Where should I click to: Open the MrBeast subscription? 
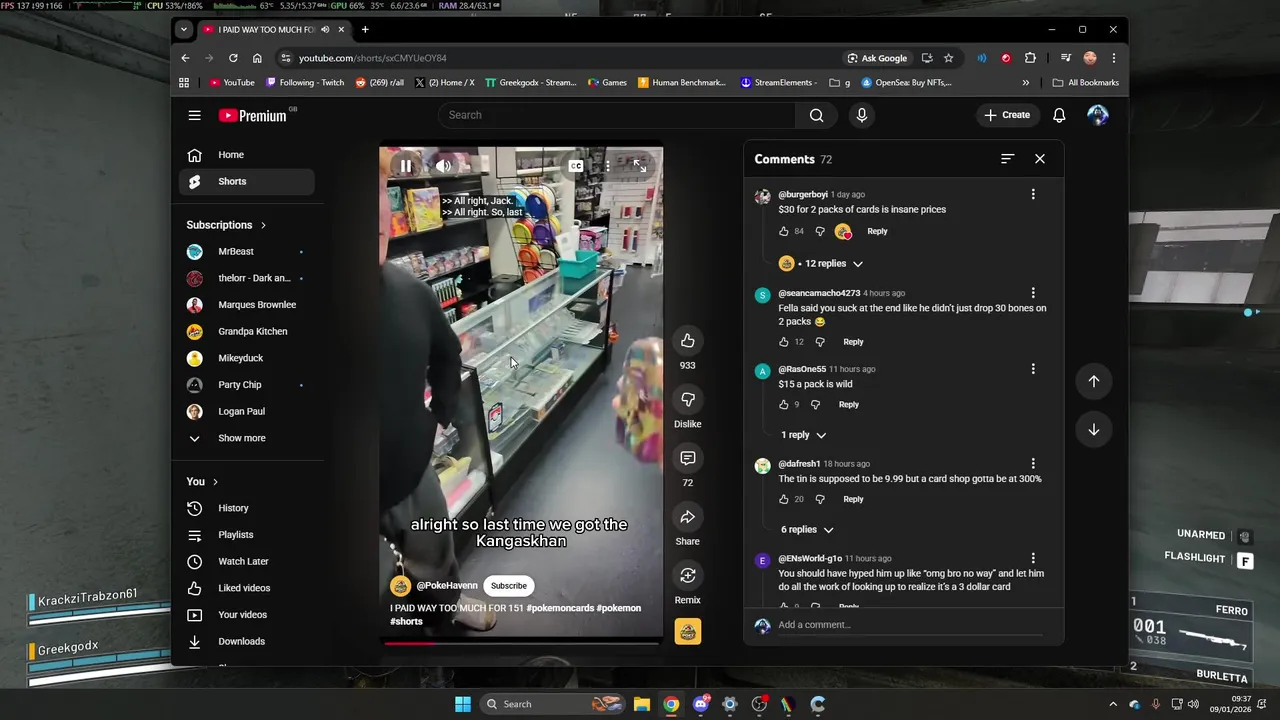246,252
